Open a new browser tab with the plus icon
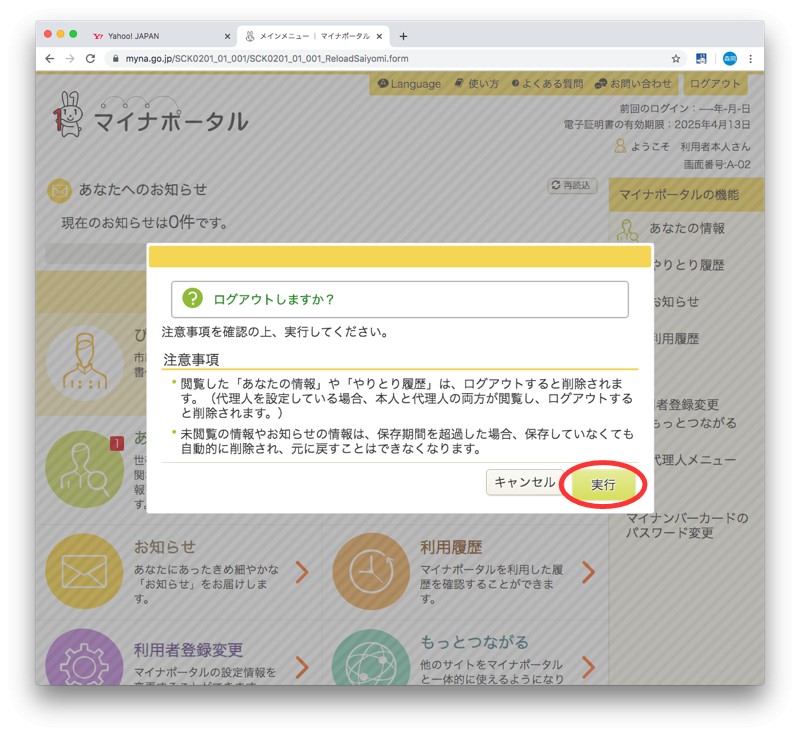Screen dimensions: 800x736 tap(403, 36)
